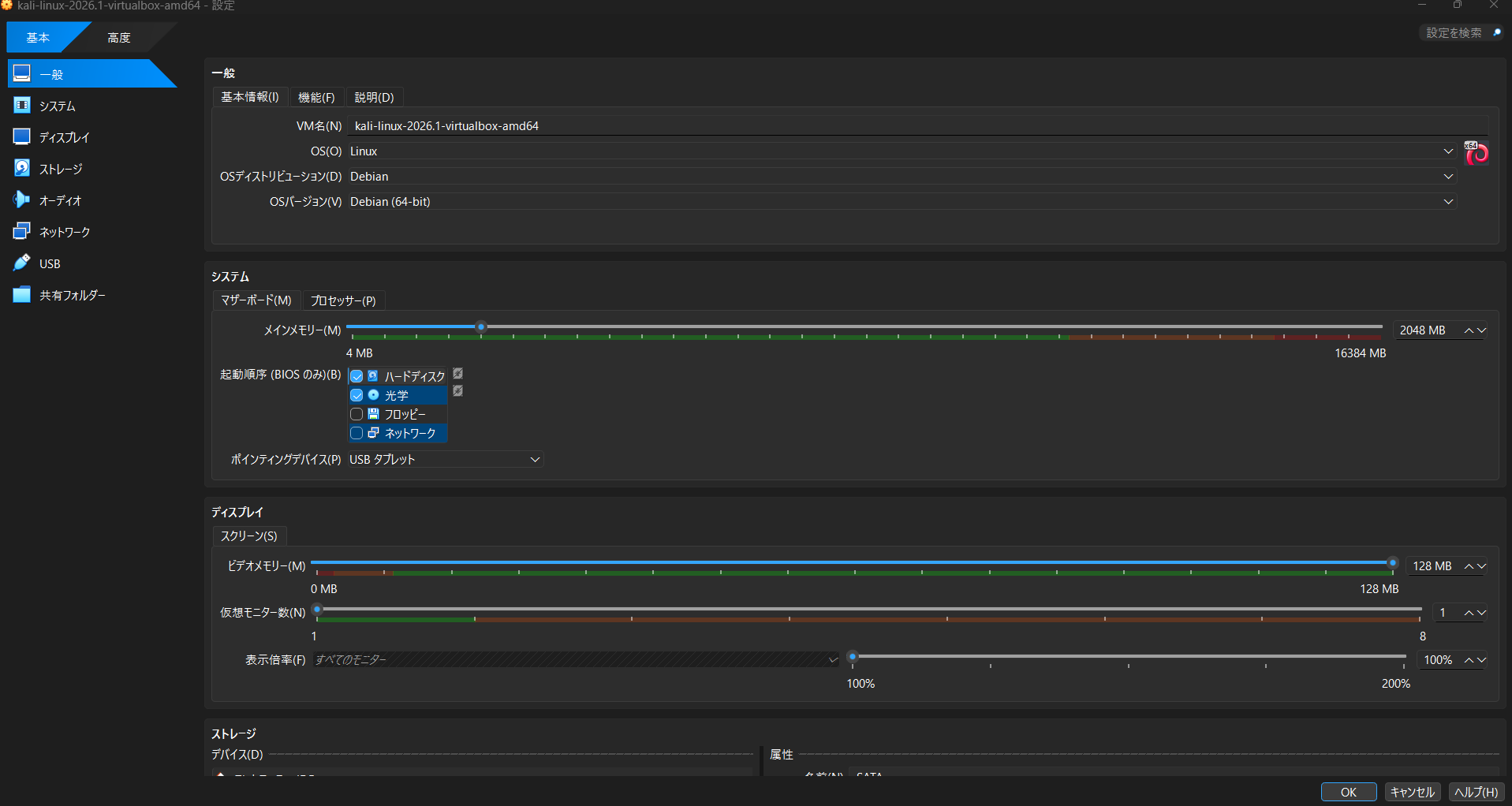Click the VM名 text field
The height and width of the screenshot is (806, 1512).
[x=918, y=126]
